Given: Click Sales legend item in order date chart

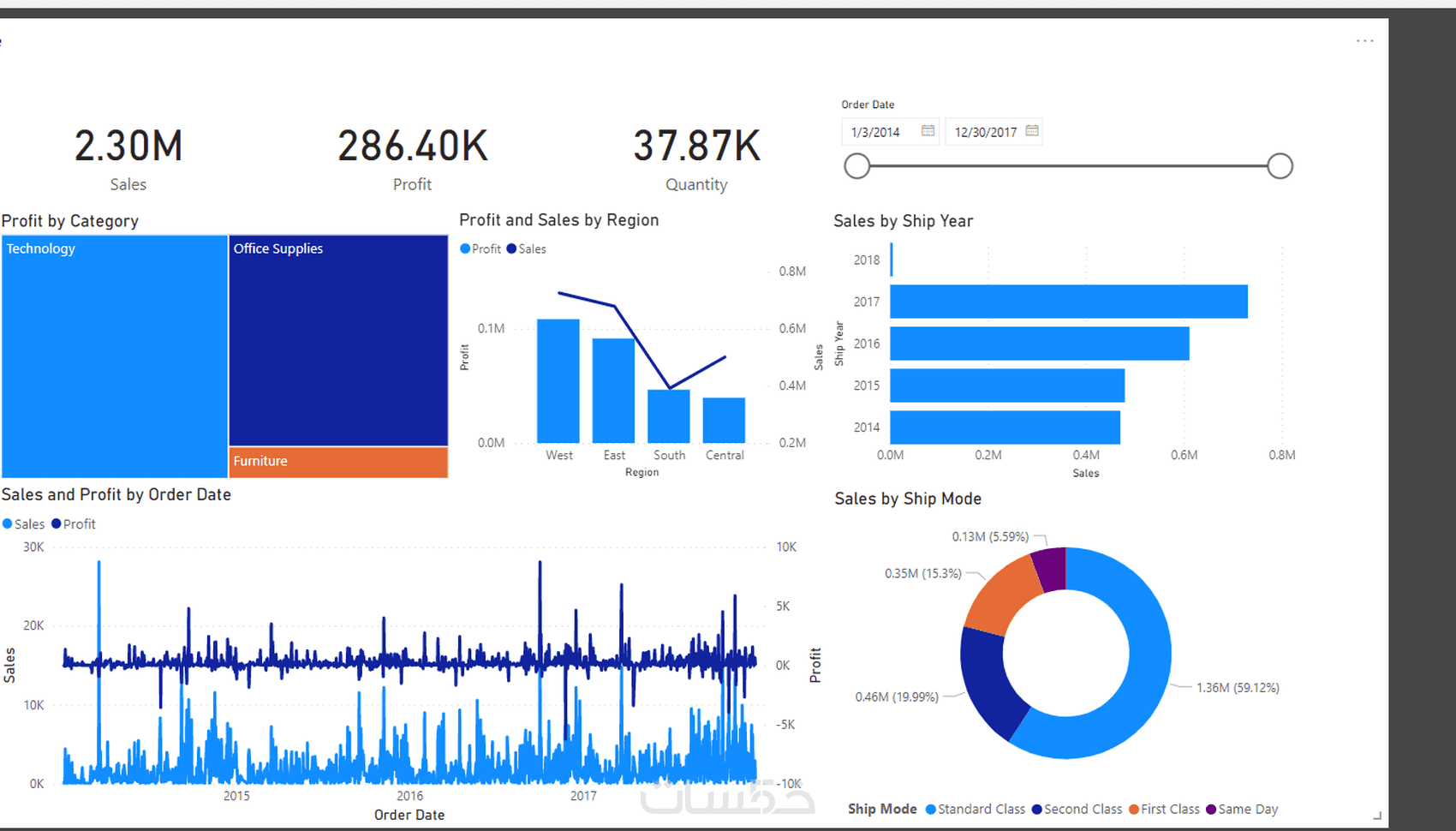Looking at the screenshot, I should 23,523.
